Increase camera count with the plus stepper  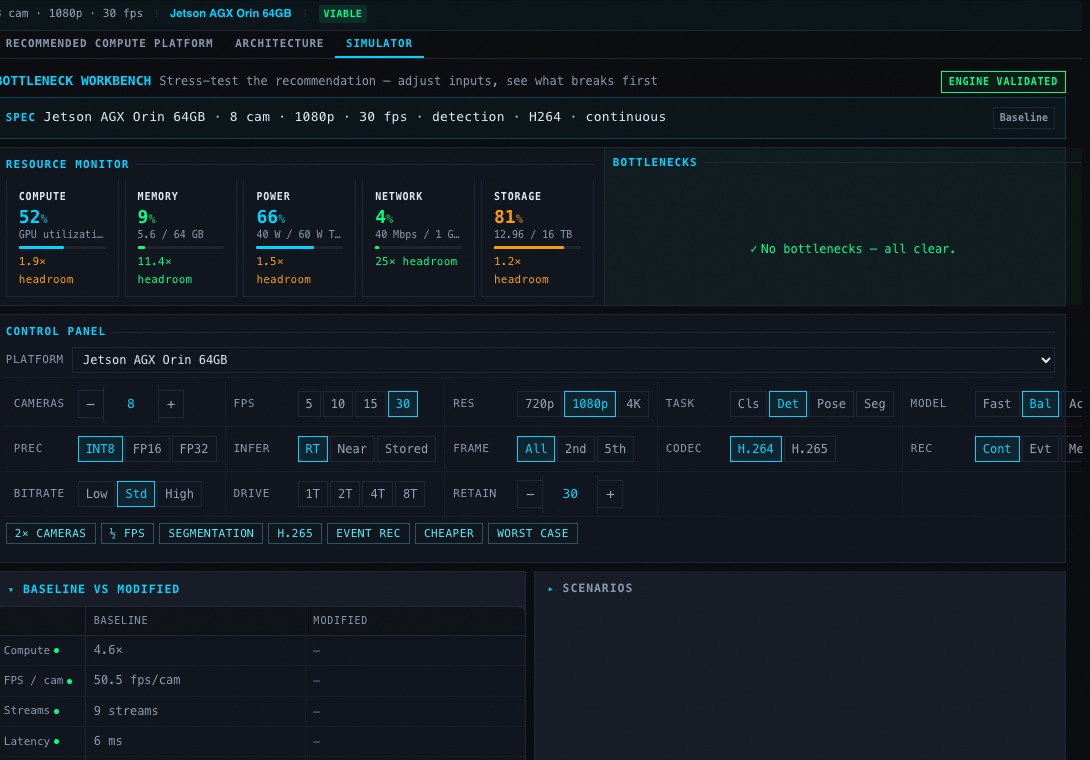(x=170, y=403)
